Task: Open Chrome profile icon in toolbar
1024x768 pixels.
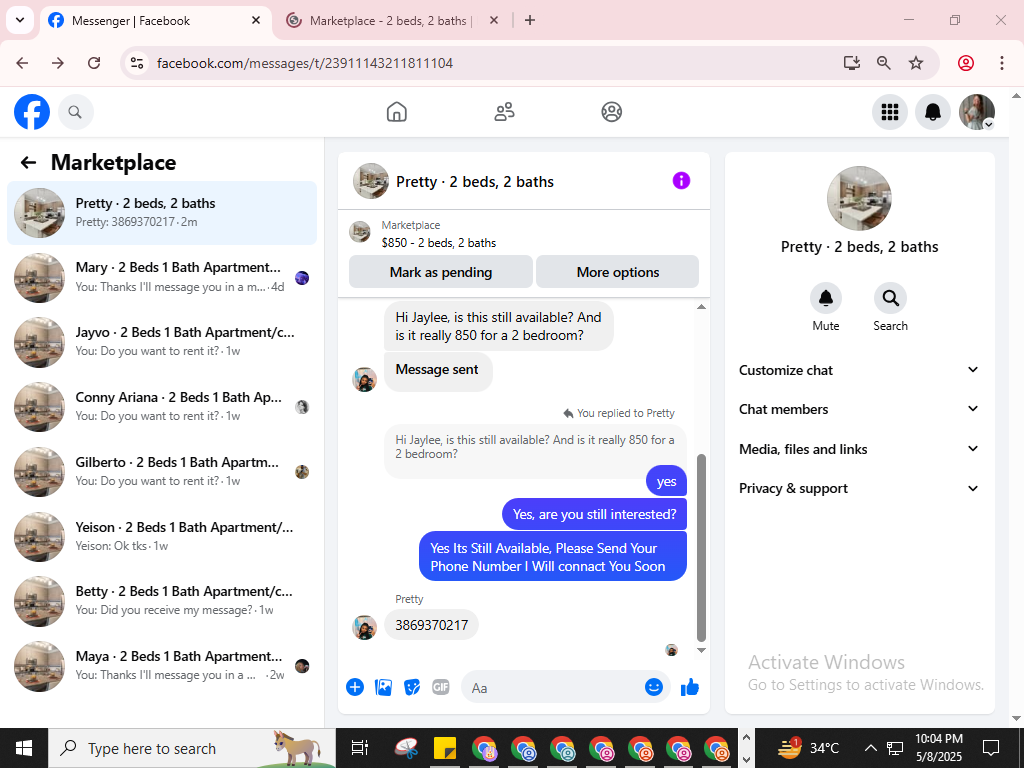Action: [966, 63]
